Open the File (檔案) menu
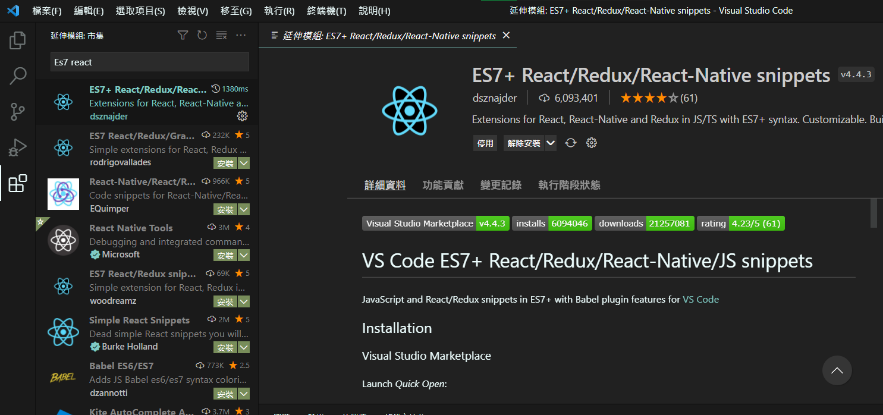This screenshot has height=415, width=883. click(47, 11)
